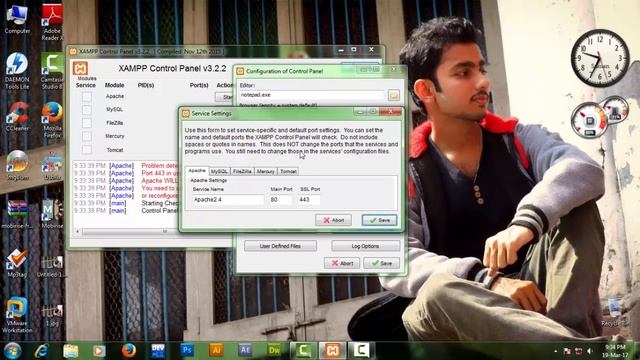Toggle Apache service checkbox
This screenshot has width=640, height=360.
click(x=87, y=97)
